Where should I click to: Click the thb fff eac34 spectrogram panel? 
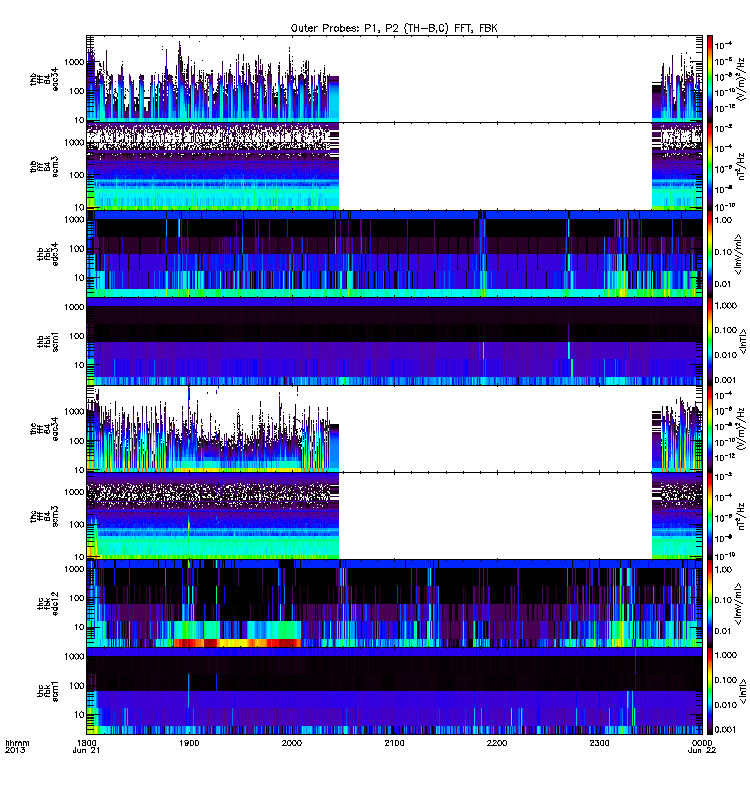pos(394,79)
